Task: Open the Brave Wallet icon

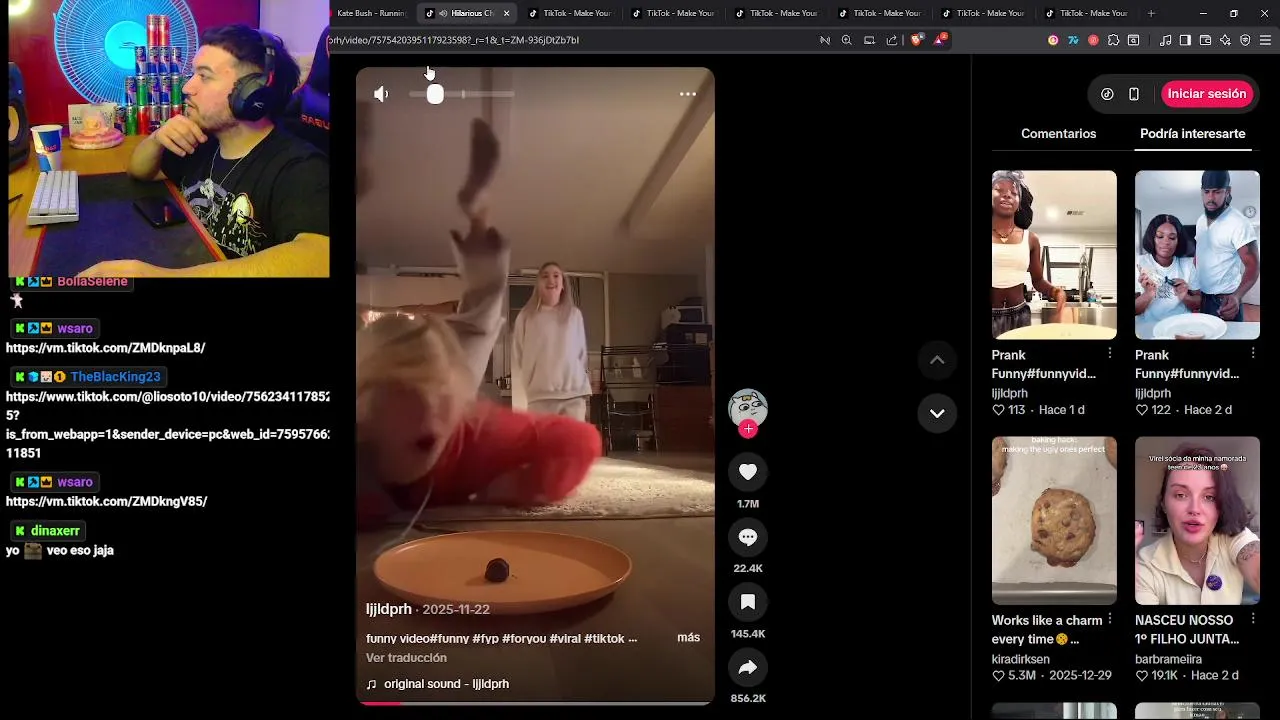Action: 1205,40
